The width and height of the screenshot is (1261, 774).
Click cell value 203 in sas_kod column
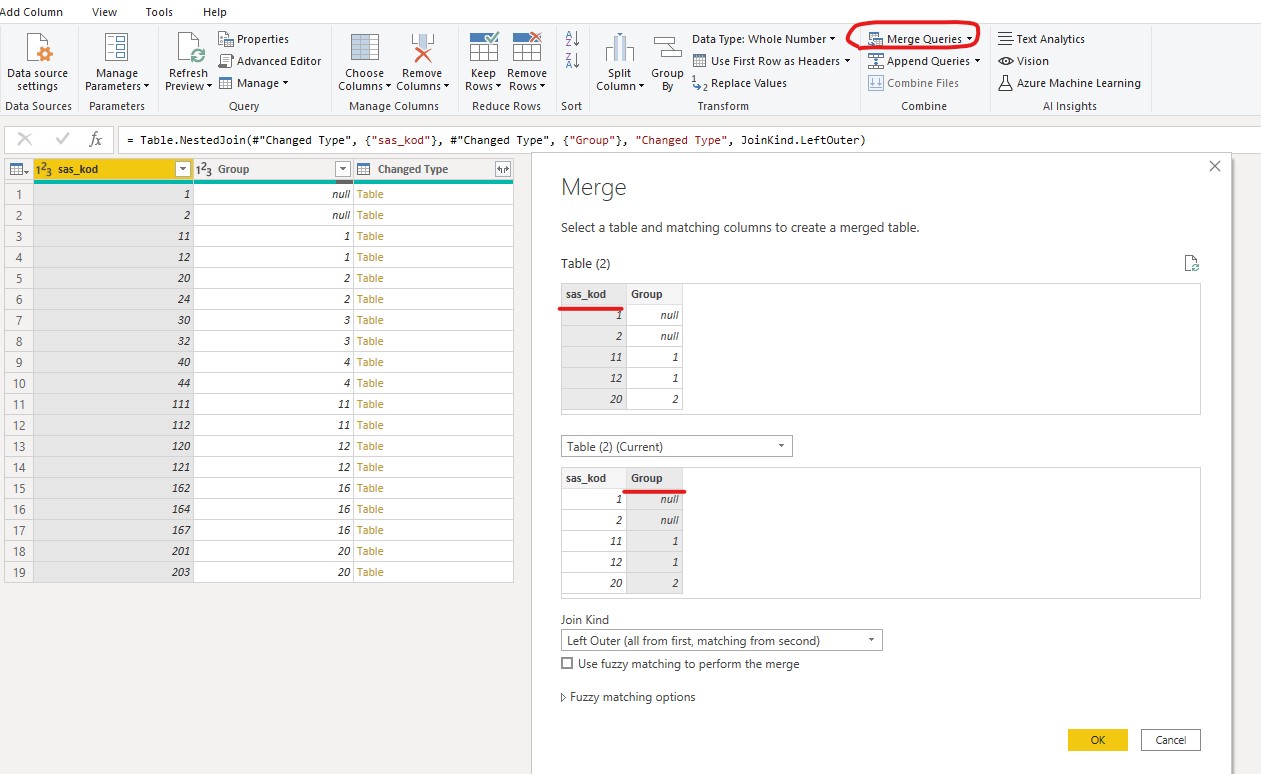click(113, 572)
